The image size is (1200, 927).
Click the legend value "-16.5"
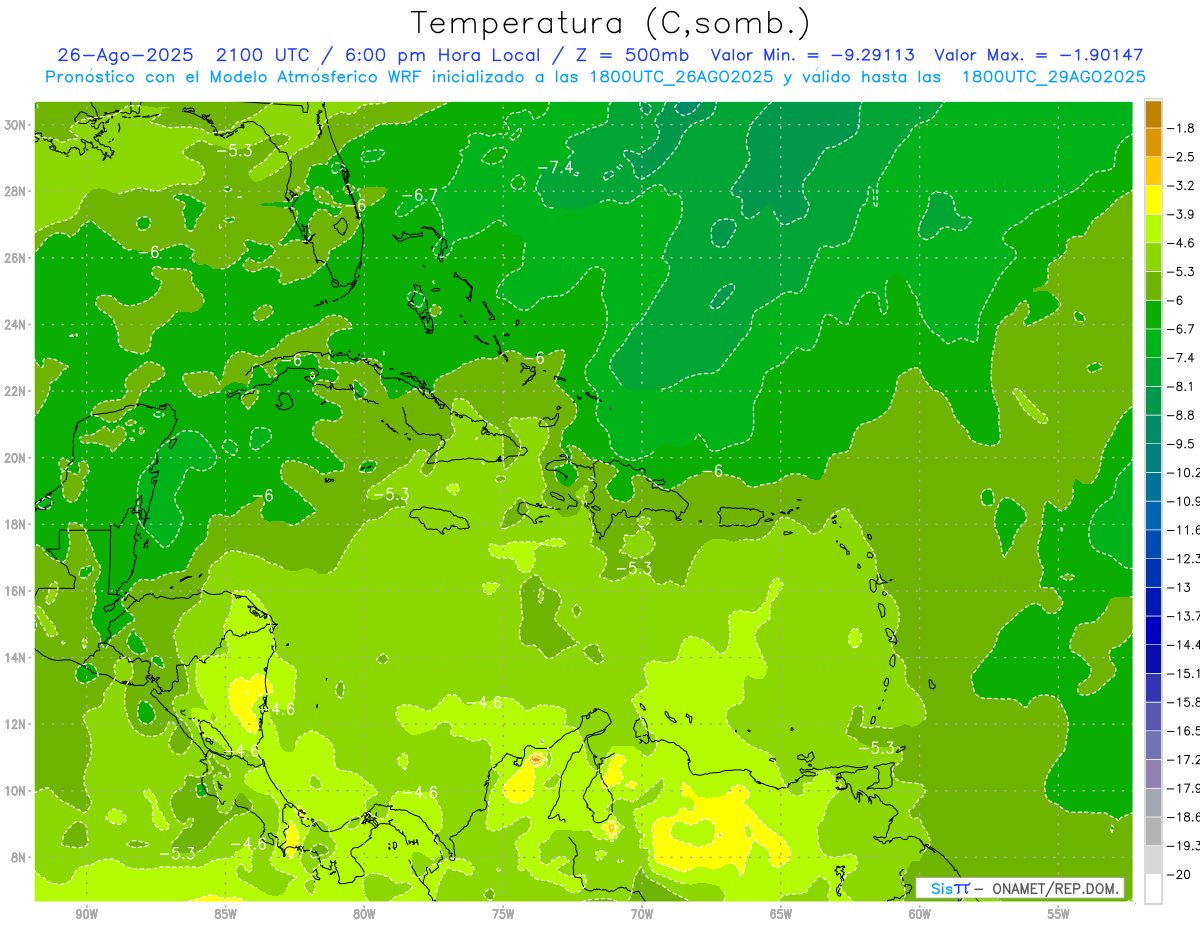click(1185, 730)
